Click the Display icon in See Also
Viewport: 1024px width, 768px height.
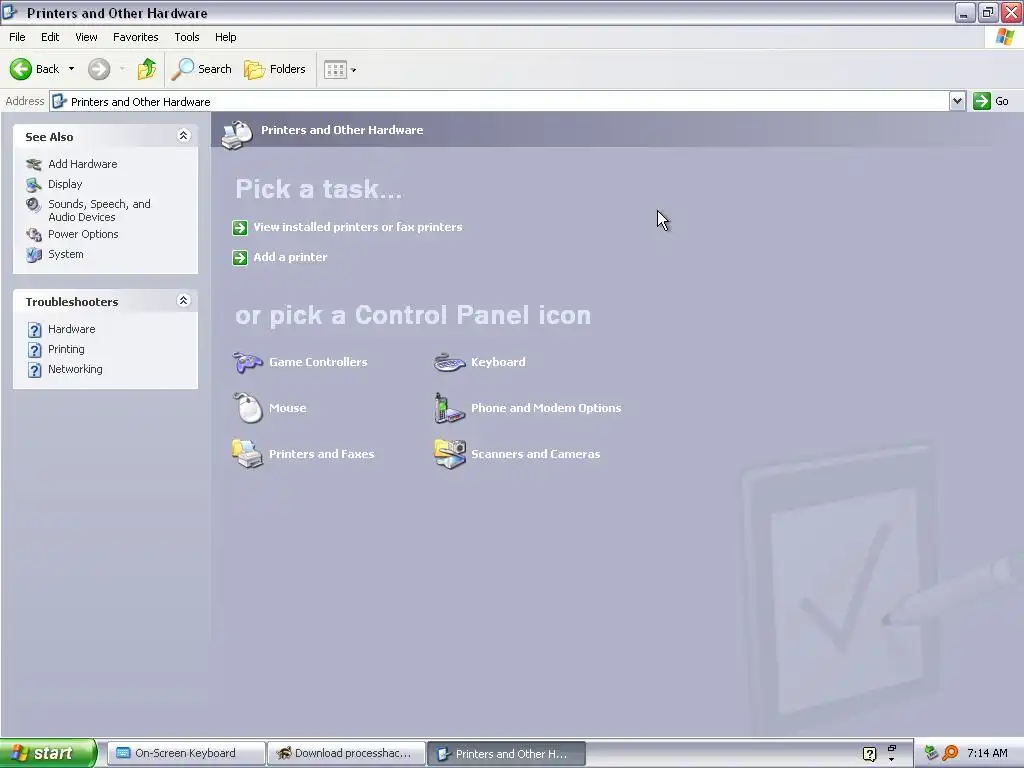coord(33,184)
